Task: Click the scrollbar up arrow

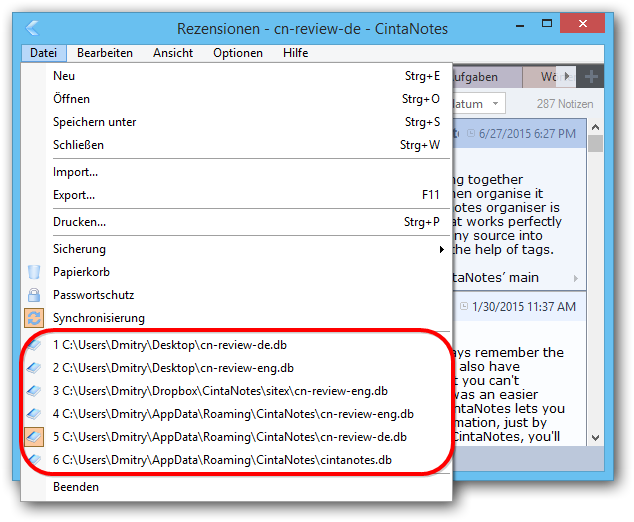Action: click(595, 127)
